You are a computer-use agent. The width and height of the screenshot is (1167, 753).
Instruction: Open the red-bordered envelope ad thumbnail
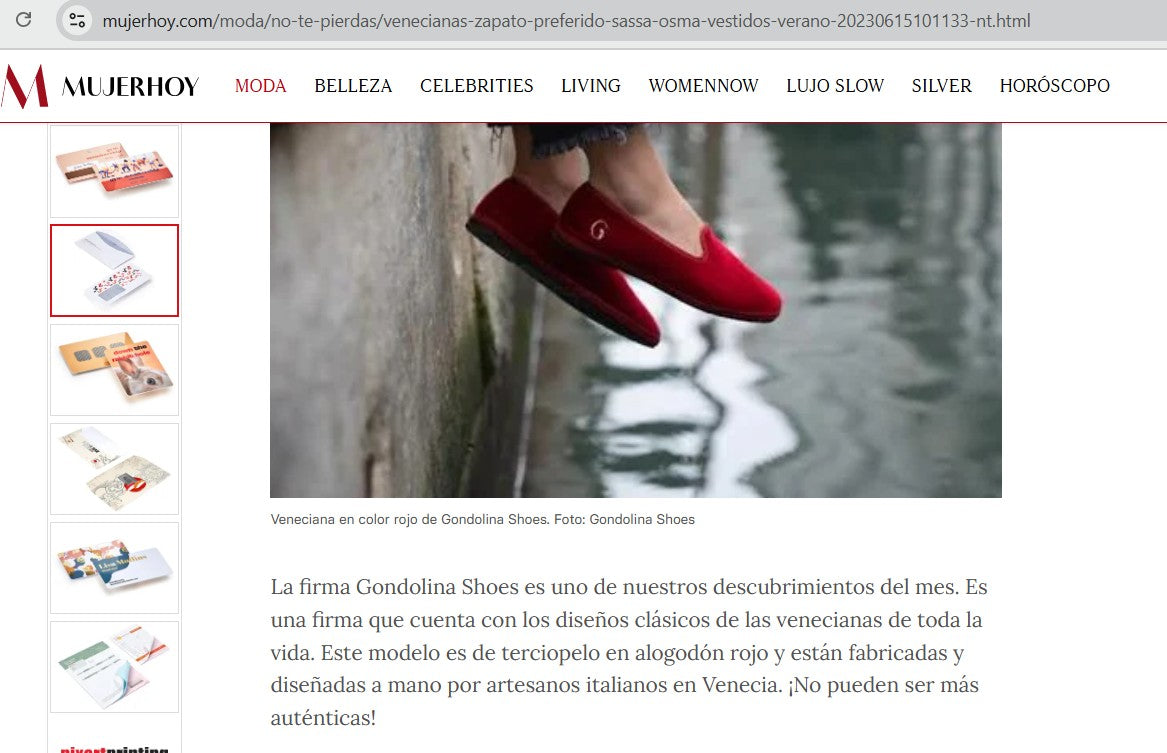click(115, 270)
